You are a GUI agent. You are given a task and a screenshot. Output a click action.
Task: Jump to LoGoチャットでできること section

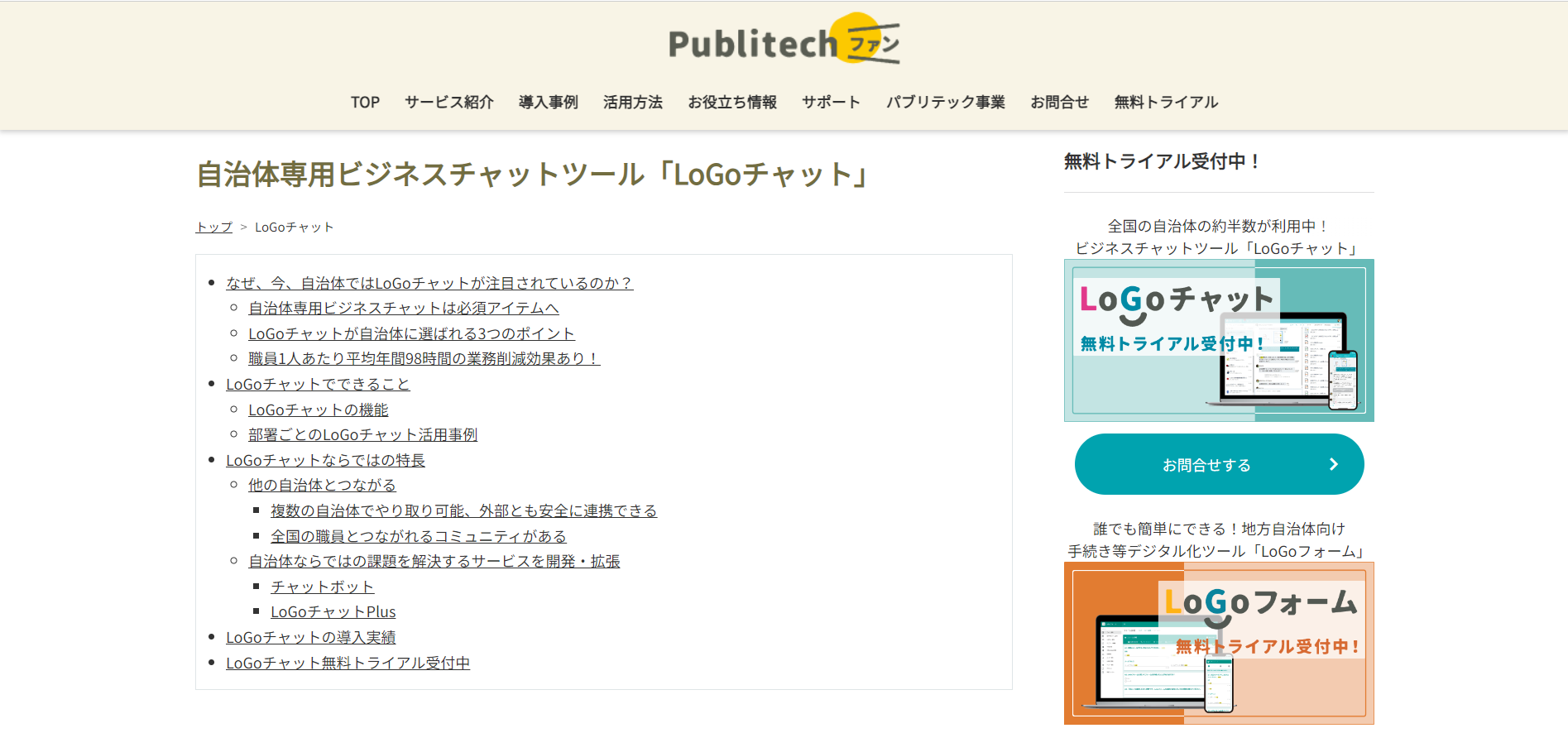(x=318, y=384)
